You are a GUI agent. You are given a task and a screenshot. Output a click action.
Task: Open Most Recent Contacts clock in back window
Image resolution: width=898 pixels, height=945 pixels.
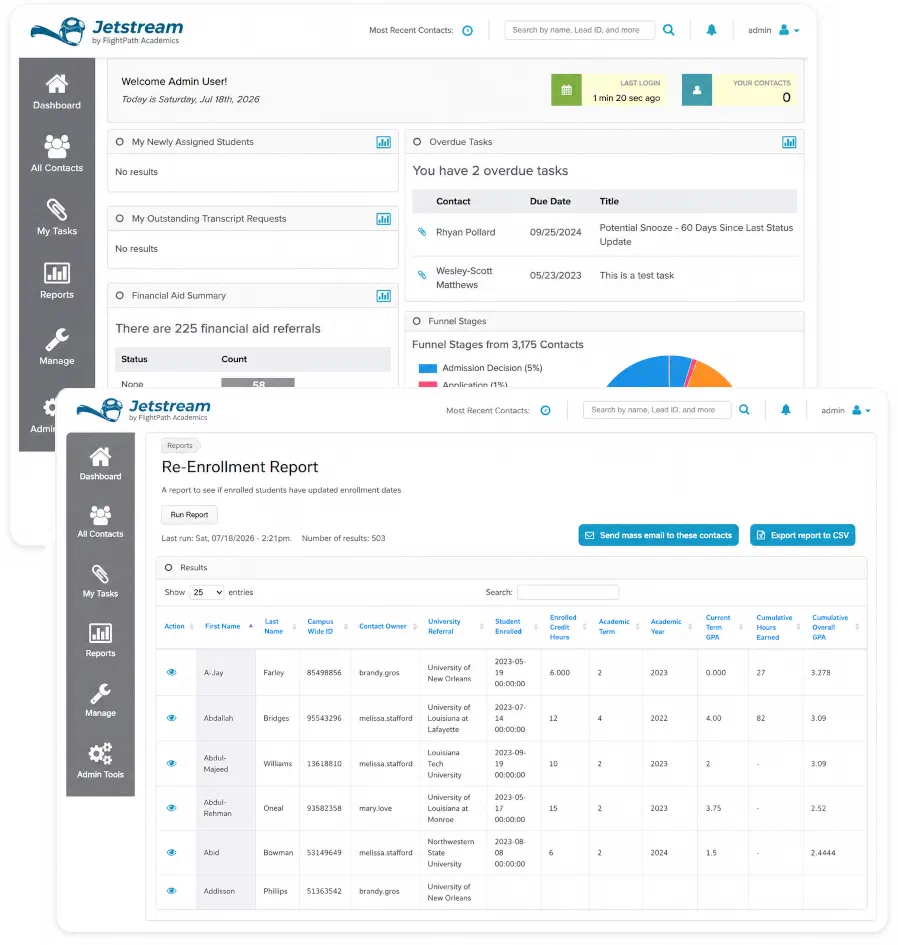[x=468, y=31]
